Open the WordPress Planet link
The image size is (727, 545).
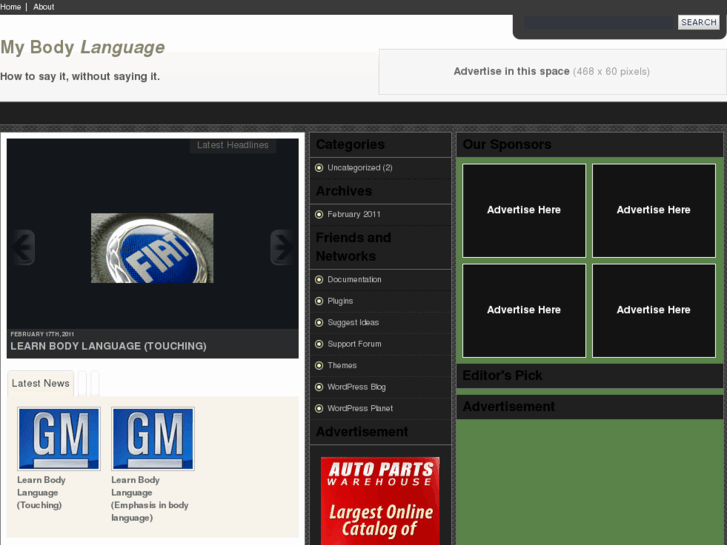(360, 408)
